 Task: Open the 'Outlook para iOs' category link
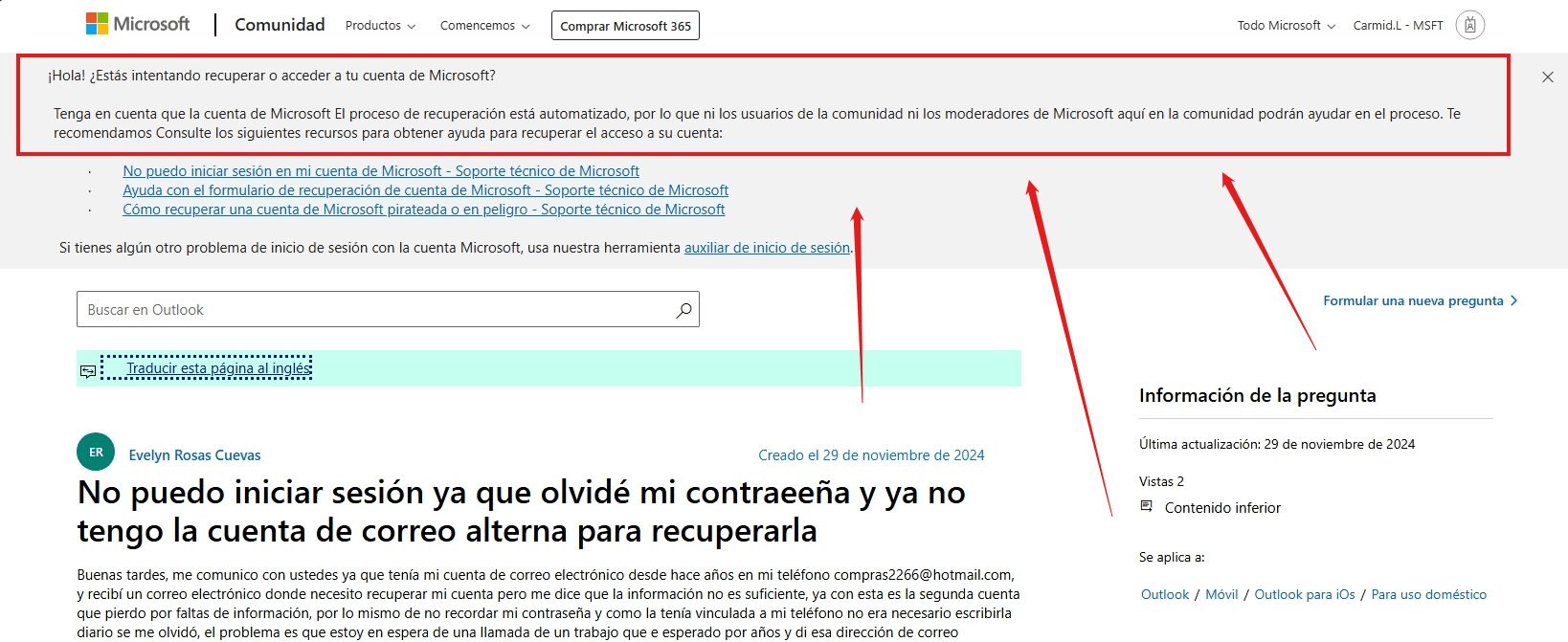pos(1305,594)
